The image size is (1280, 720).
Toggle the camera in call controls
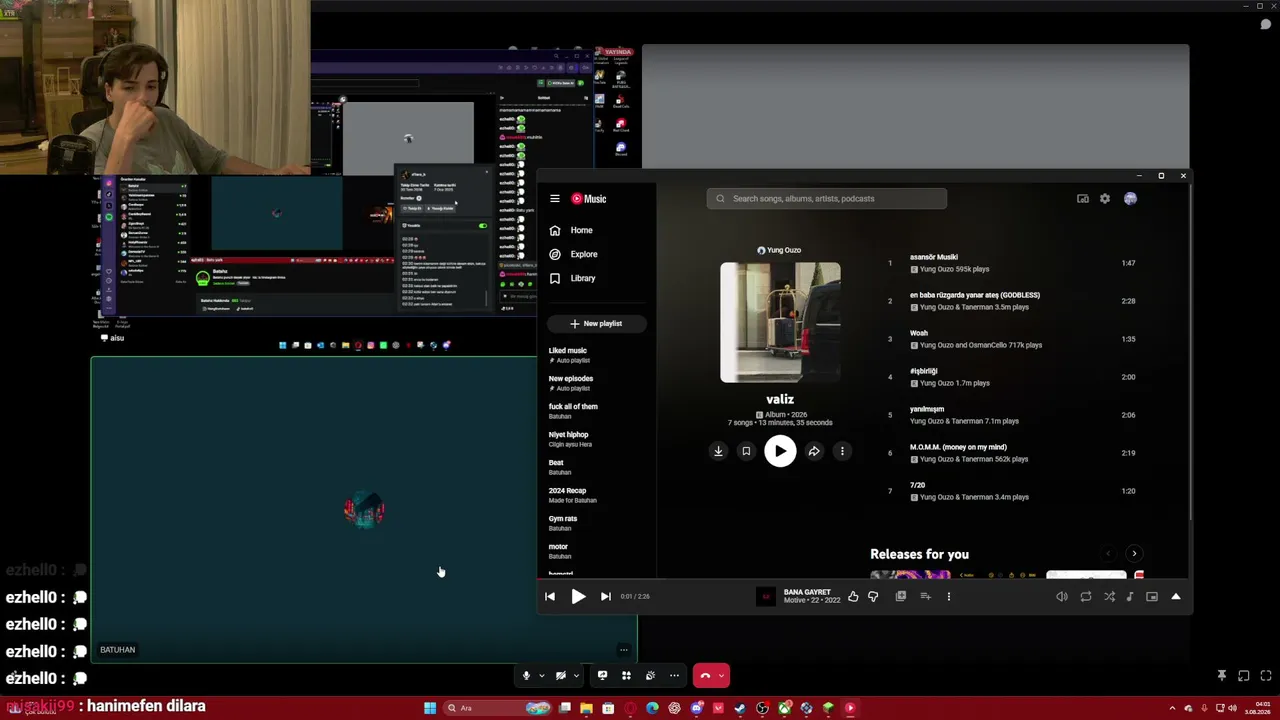point(561,676)
